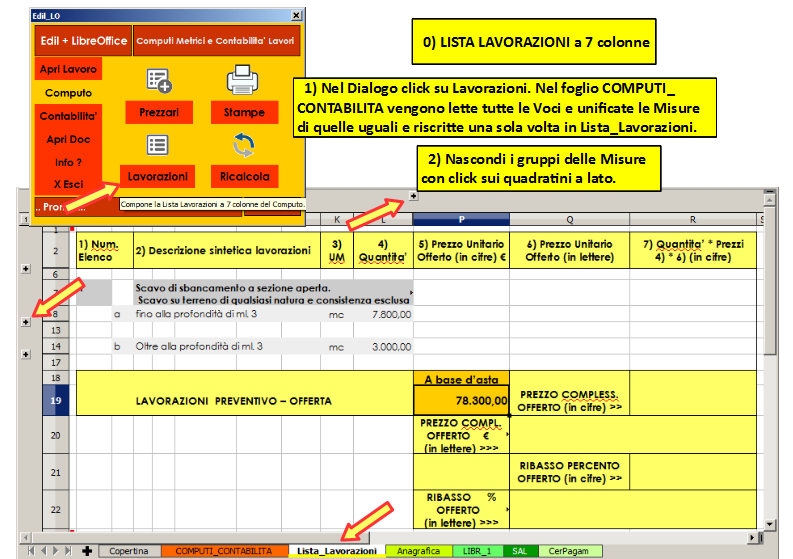
Task: Click the Stampe button
Action: click(x=244, y=112)
